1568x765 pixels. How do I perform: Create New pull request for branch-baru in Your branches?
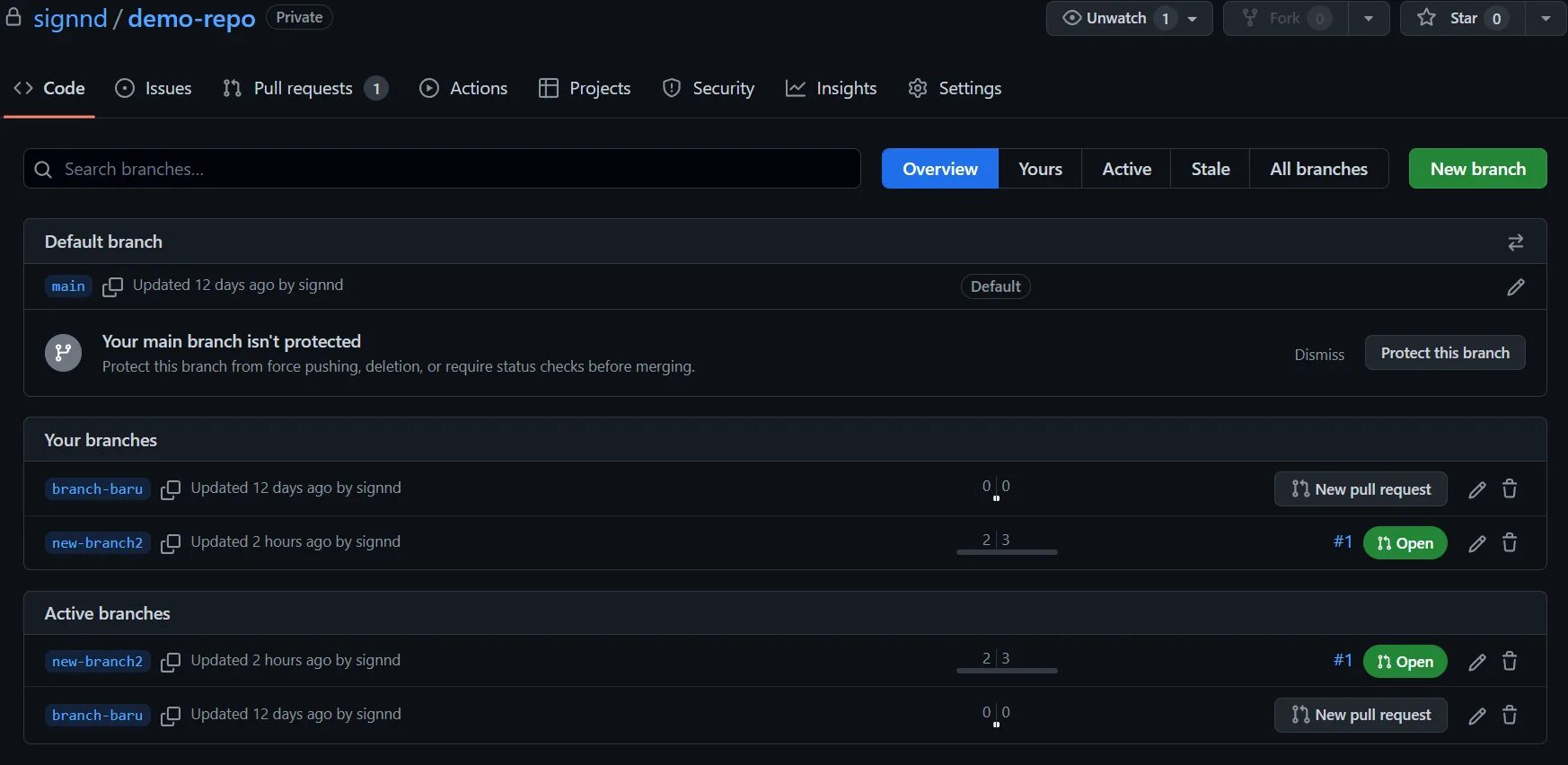pos(1361,489)
